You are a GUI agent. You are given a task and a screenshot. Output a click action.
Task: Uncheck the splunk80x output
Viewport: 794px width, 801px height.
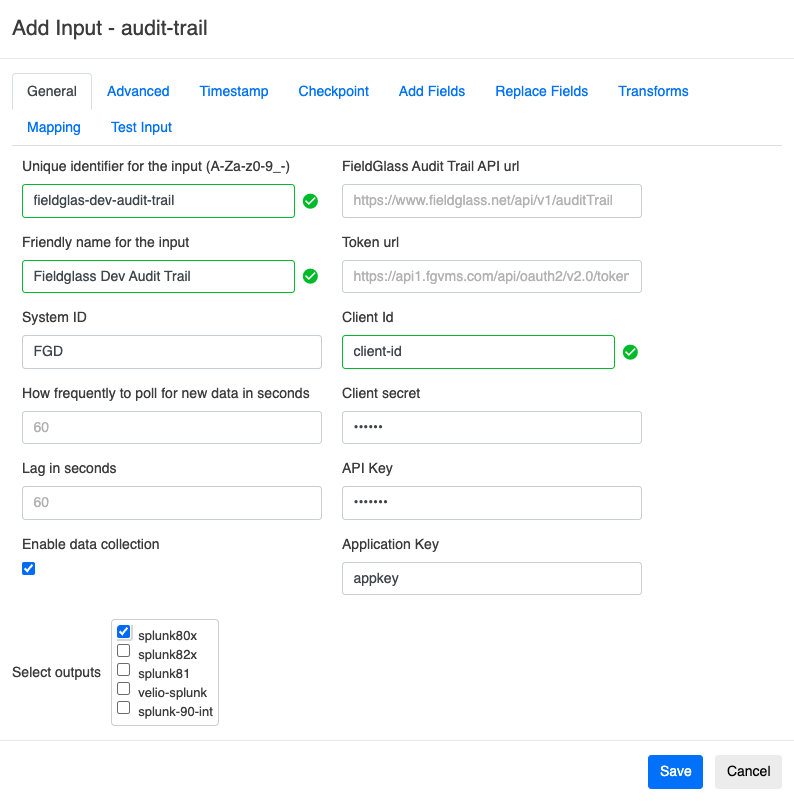124,632
